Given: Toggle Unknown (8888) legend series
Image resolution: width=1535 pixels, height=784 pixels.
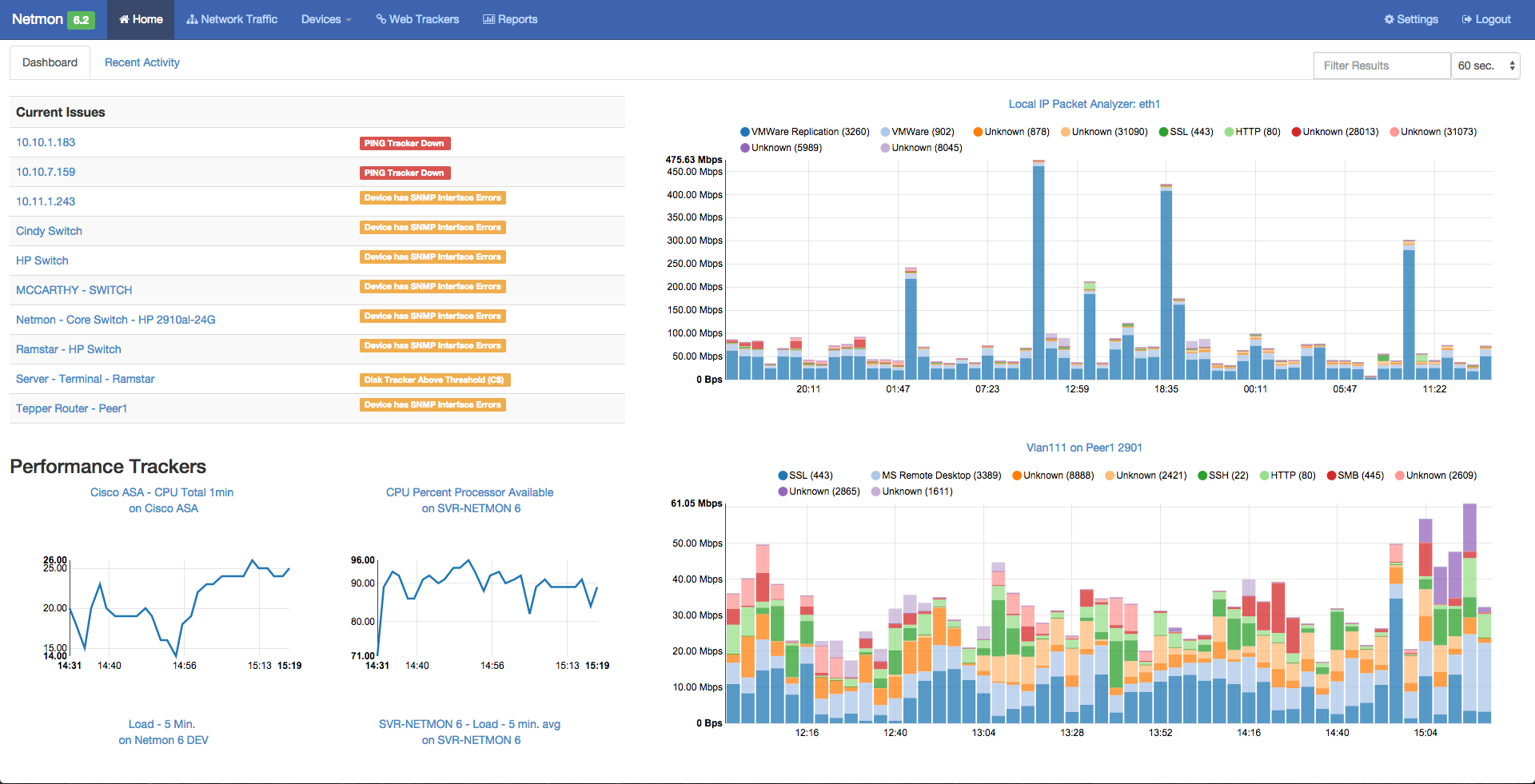Looking at the screenshot, I should (x=1053, y=476).
